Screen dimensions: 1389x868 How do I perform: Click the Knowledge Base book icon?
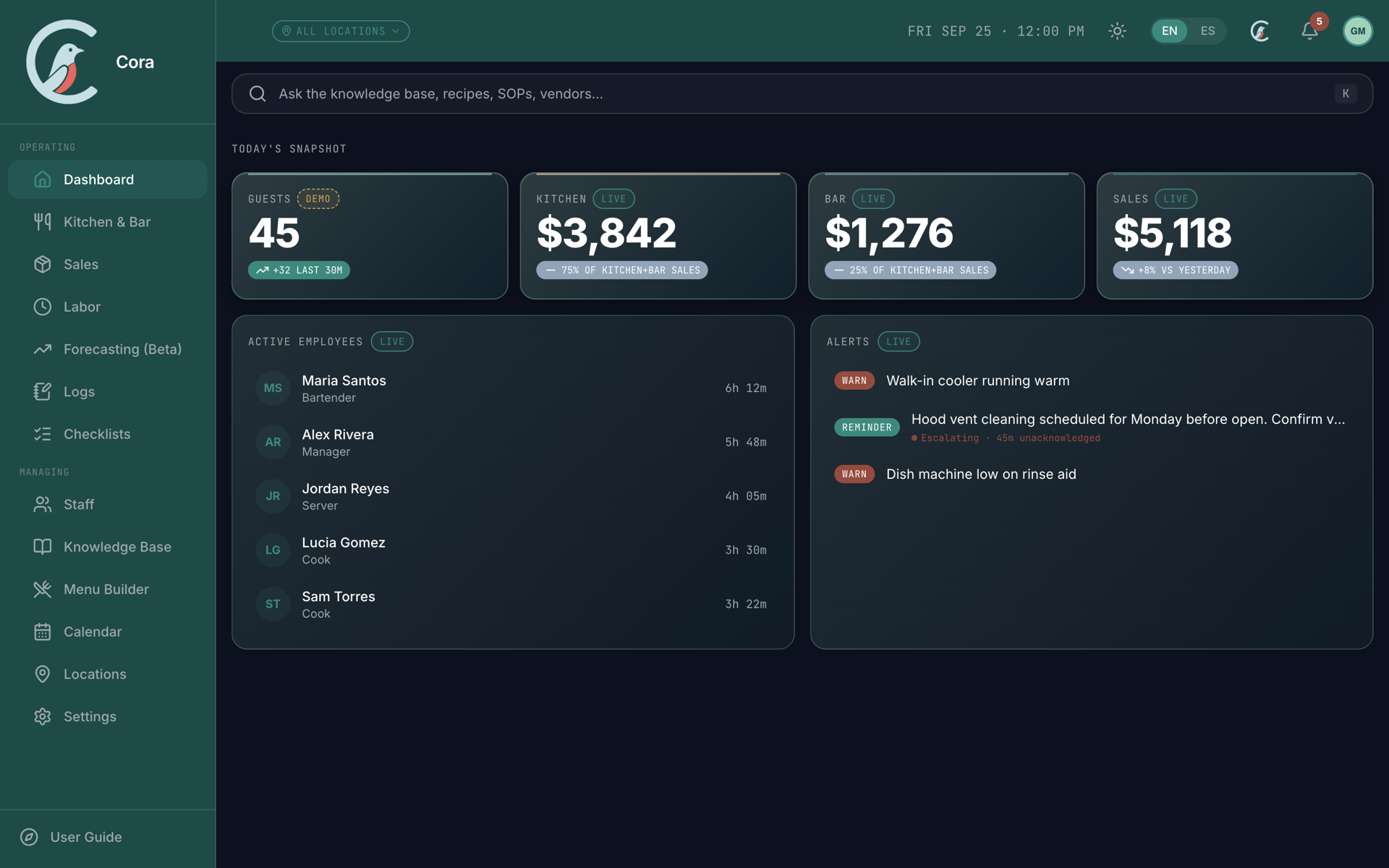click(43, 547)
